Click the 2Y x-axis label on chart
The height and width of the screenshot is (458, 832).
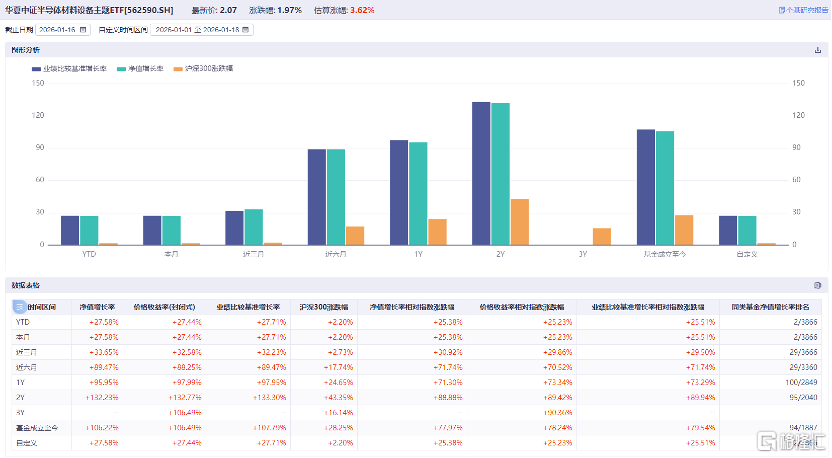click(x=500, y=254)
